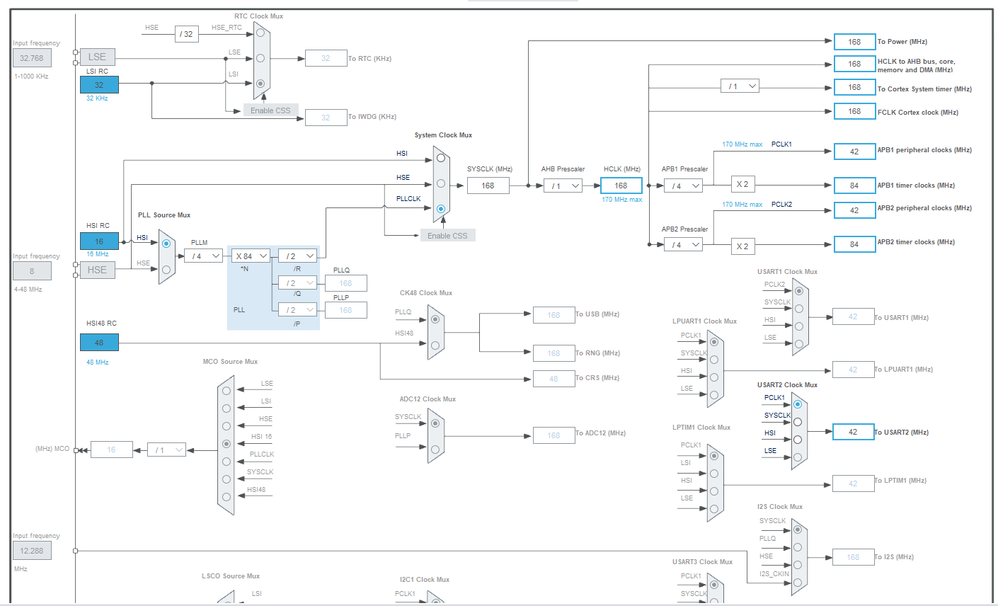The width and height of the screenshot is (998, 606).
Task: Select HSI in the PLL Source Mux
Action: click(x=166, y=243)
